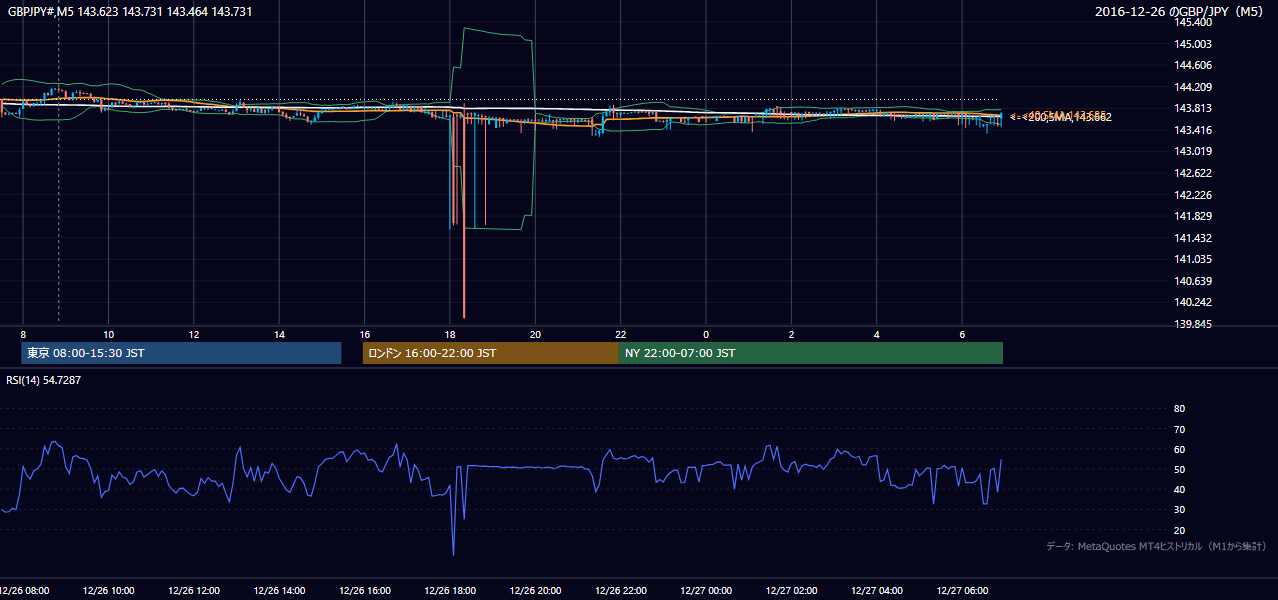1278x600 pixels.
Task: Click the 144.209 price axis label
Action: 1193,87
